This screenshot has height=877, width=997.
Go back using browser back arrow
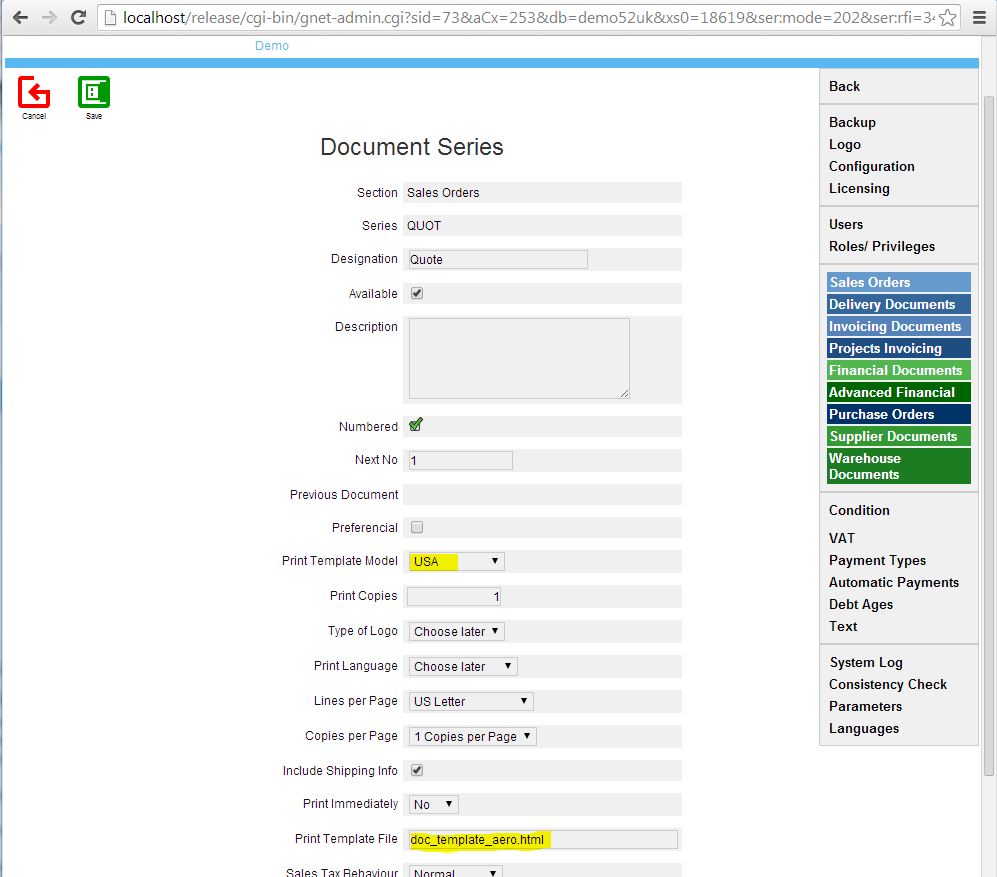pyautogui.click(x=20, y=17)
